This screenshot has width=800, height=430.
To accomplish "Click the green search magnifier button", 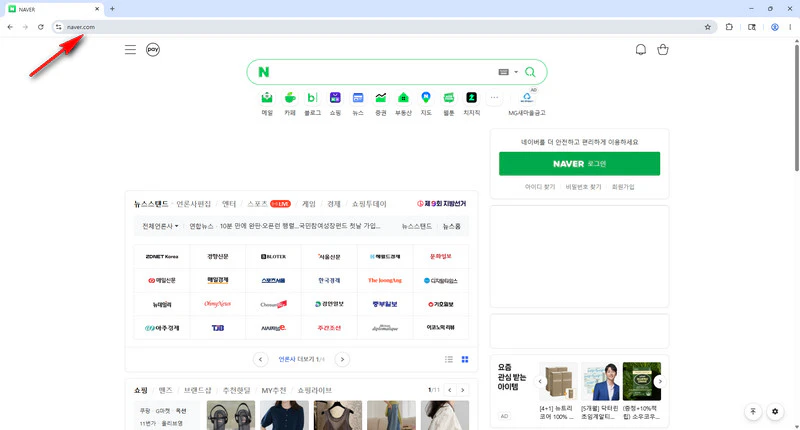I will [530, 72].
